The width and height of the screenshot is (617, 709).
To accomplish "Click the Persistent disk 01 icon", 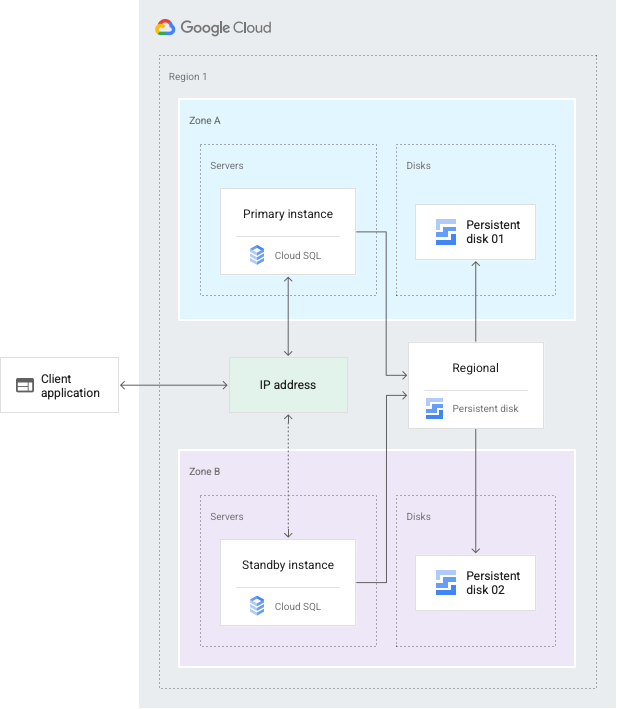I will click(446, 232).
